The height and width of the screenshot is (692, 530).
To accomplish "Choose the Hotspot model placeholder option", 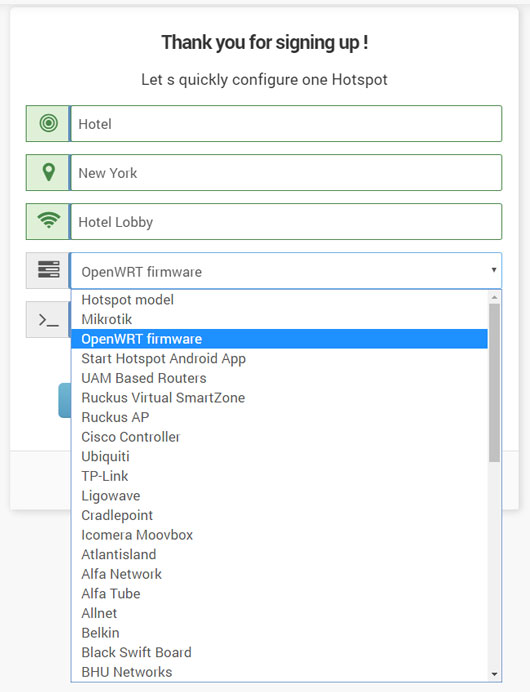I will [279, 300].
